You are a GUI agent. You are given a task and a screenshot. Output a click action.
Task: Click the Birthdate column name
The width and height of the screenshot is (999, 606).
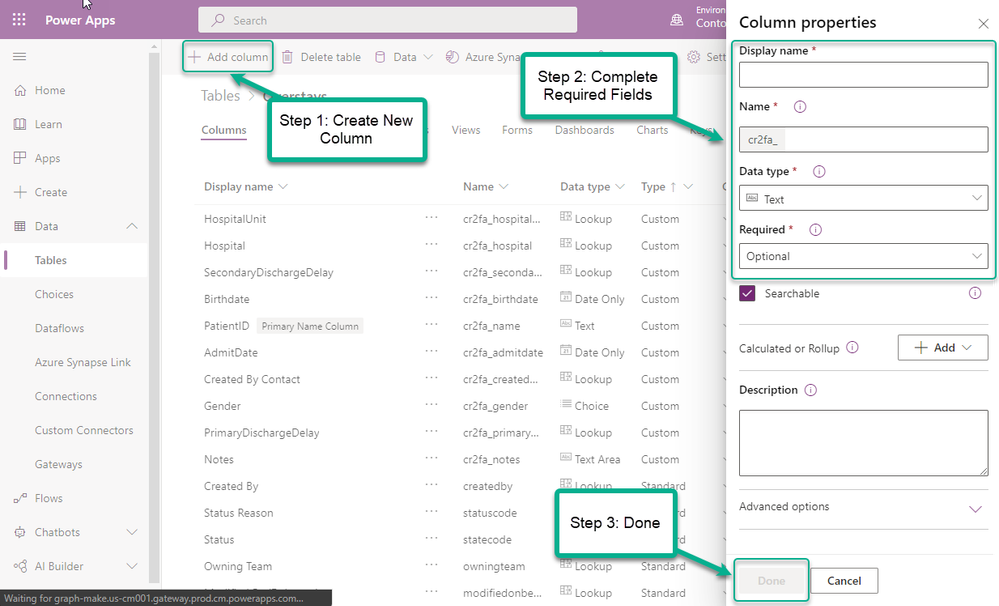coord(226,299)
